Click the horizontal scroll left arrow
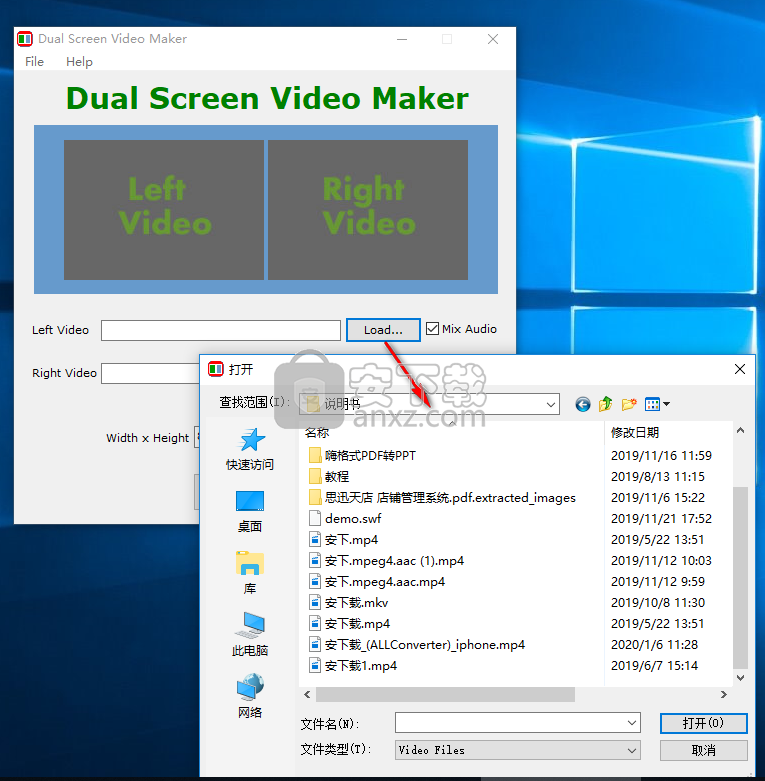765x781 pixels. 307,694
